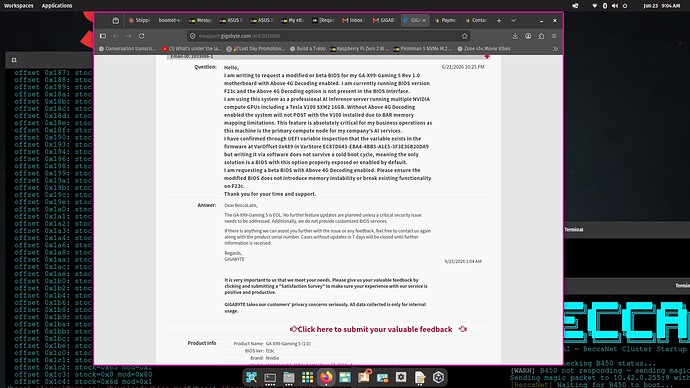Viewport: 690px width, 388px height.
Task: Toggle the Firefox sidebar button
Action: (103, 36)
